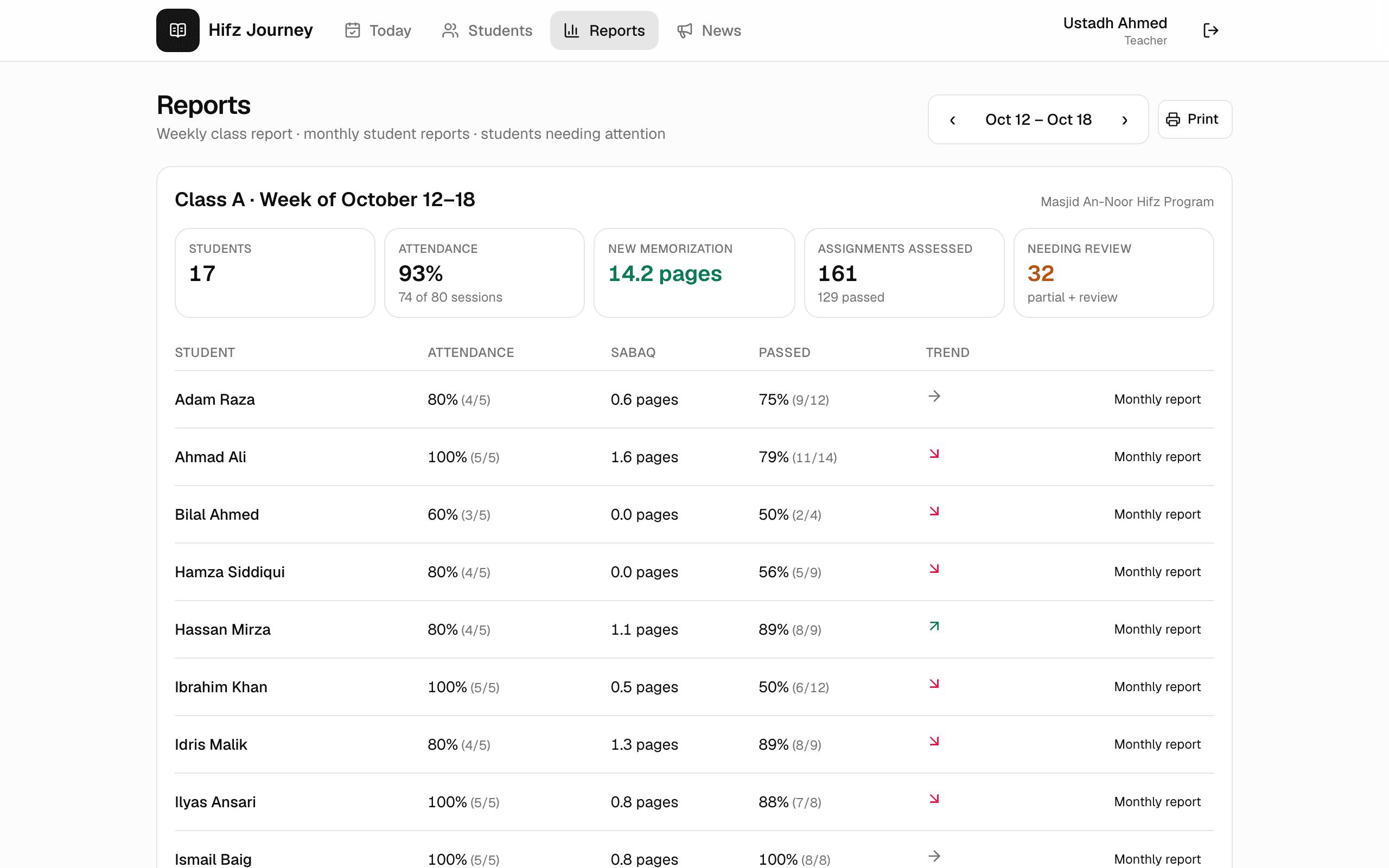Image resolution: width=1389 pixels, height=868 pixels.
Task: Click Hassan Mirza's upward trend arrow icon
Action: (x=934, y=626)
